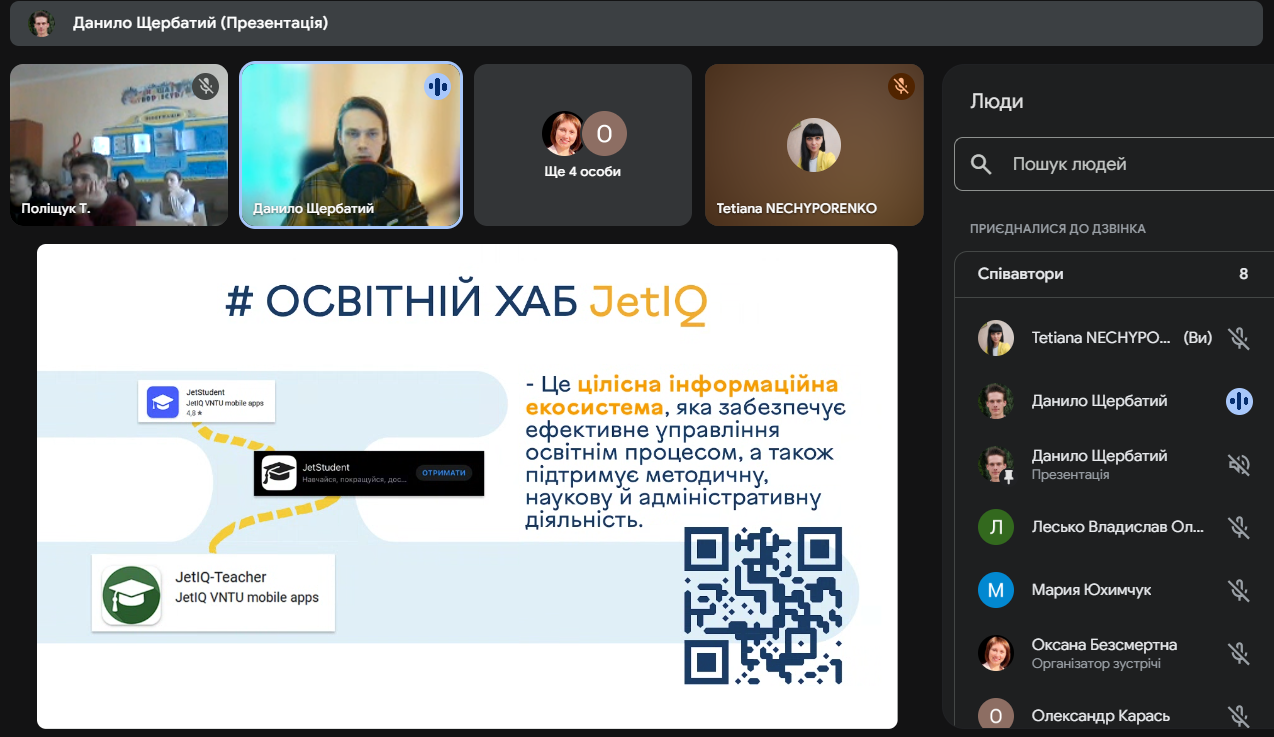Expand the 'Ще 4 особи' participants tile

(583, 145)
